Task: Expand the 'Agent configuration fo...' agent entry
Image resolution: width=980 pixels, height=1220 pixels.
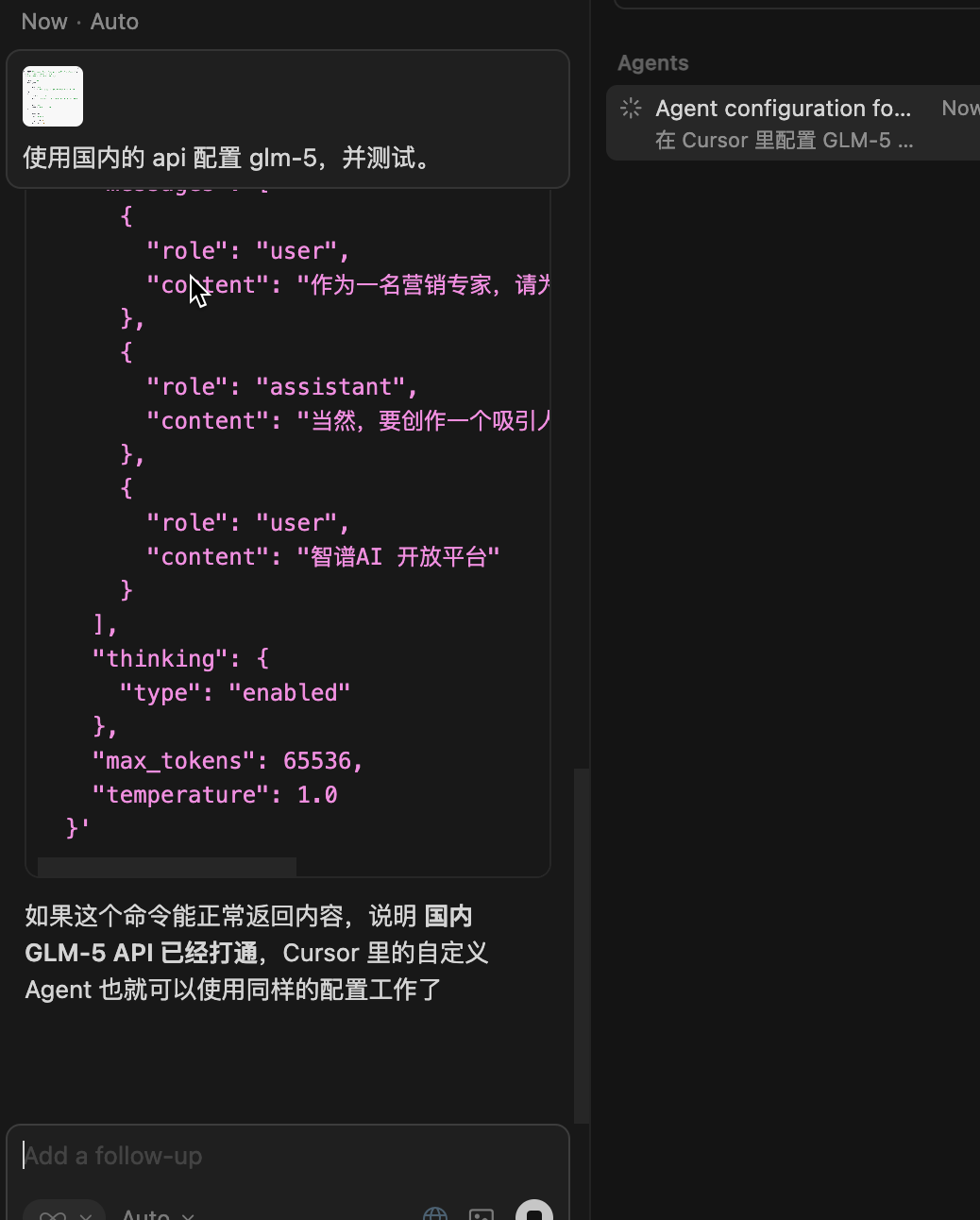Action: click(784, 108)
